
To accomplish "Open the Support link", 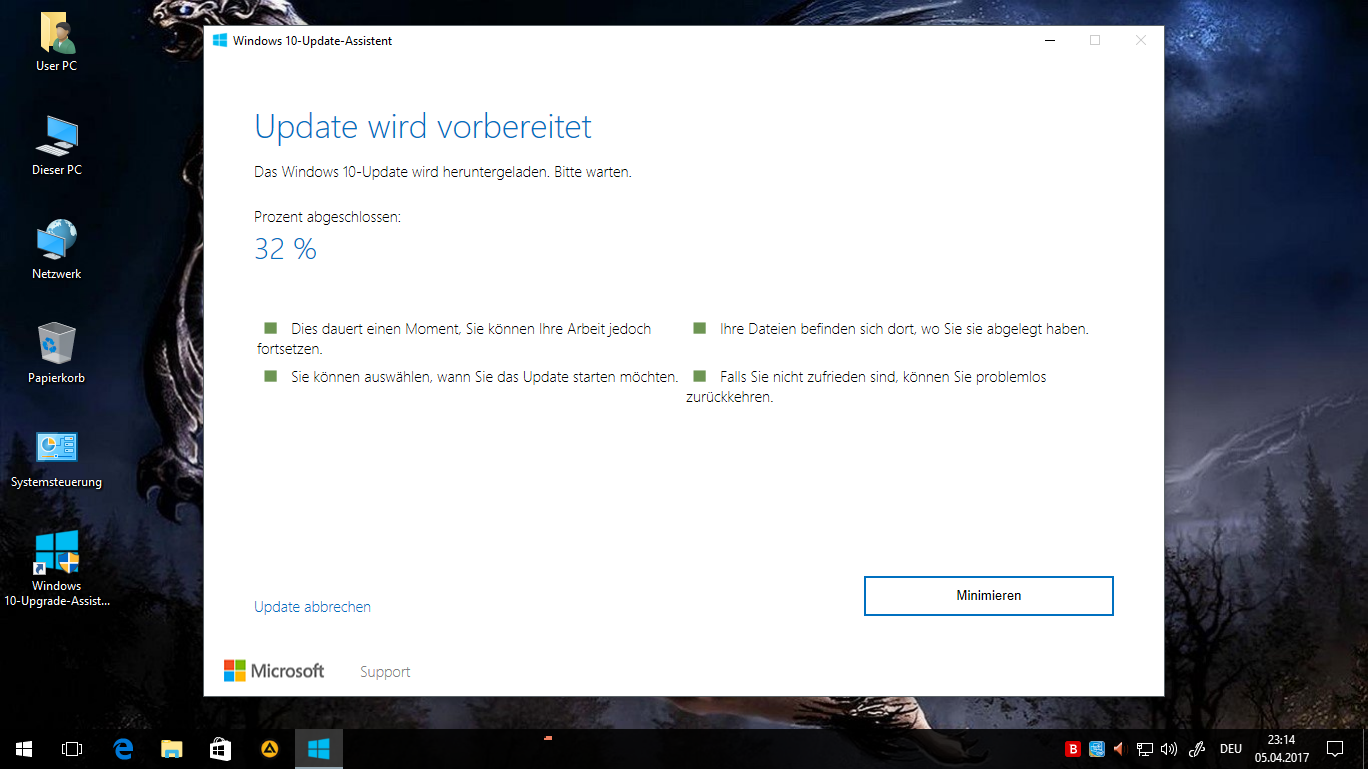I will click(x=385, y=672).
